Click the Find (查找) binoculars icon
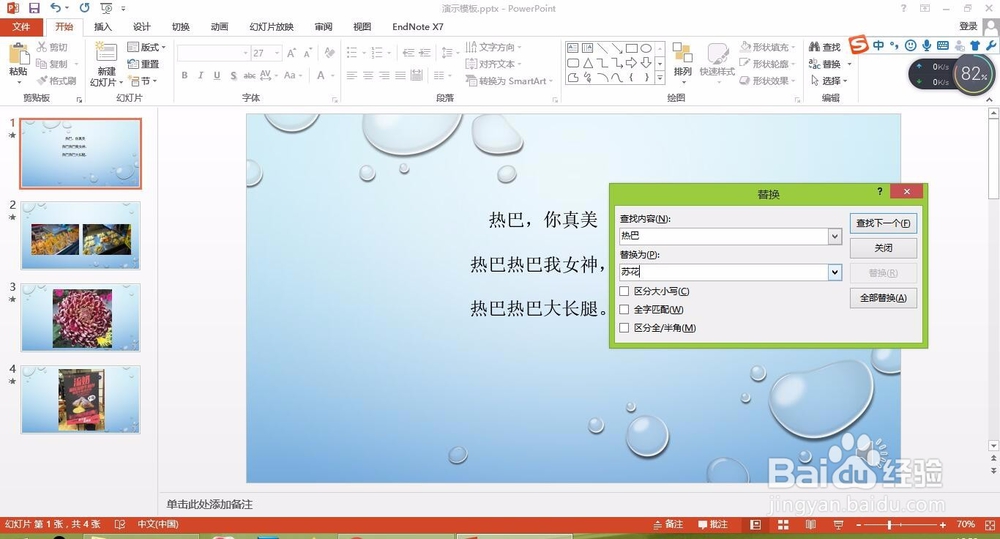This screenshot has width=1000, height=539. coord(814,47)
